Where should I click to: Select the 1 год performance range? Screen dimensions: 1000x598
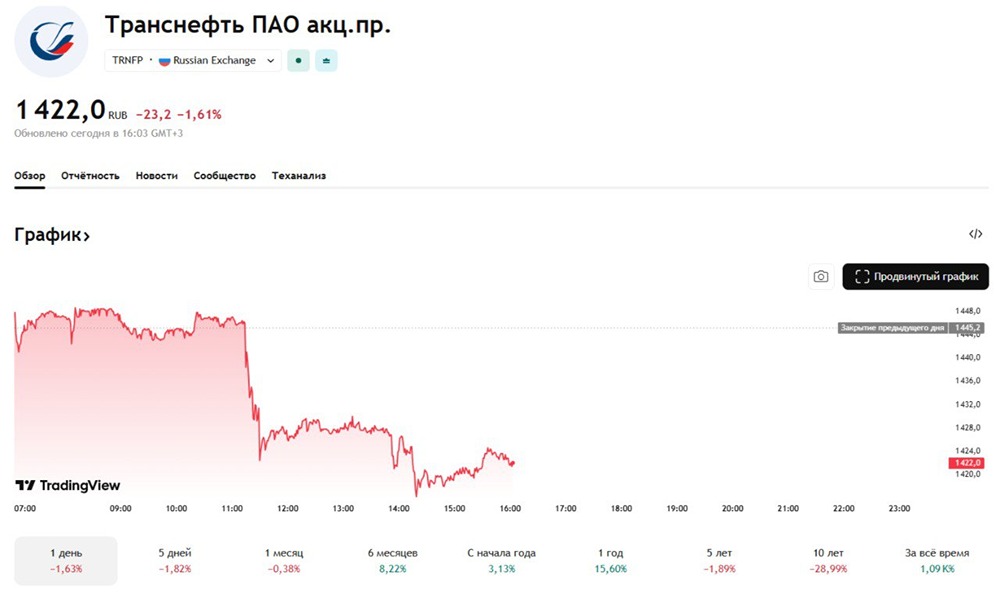(610, 560)
